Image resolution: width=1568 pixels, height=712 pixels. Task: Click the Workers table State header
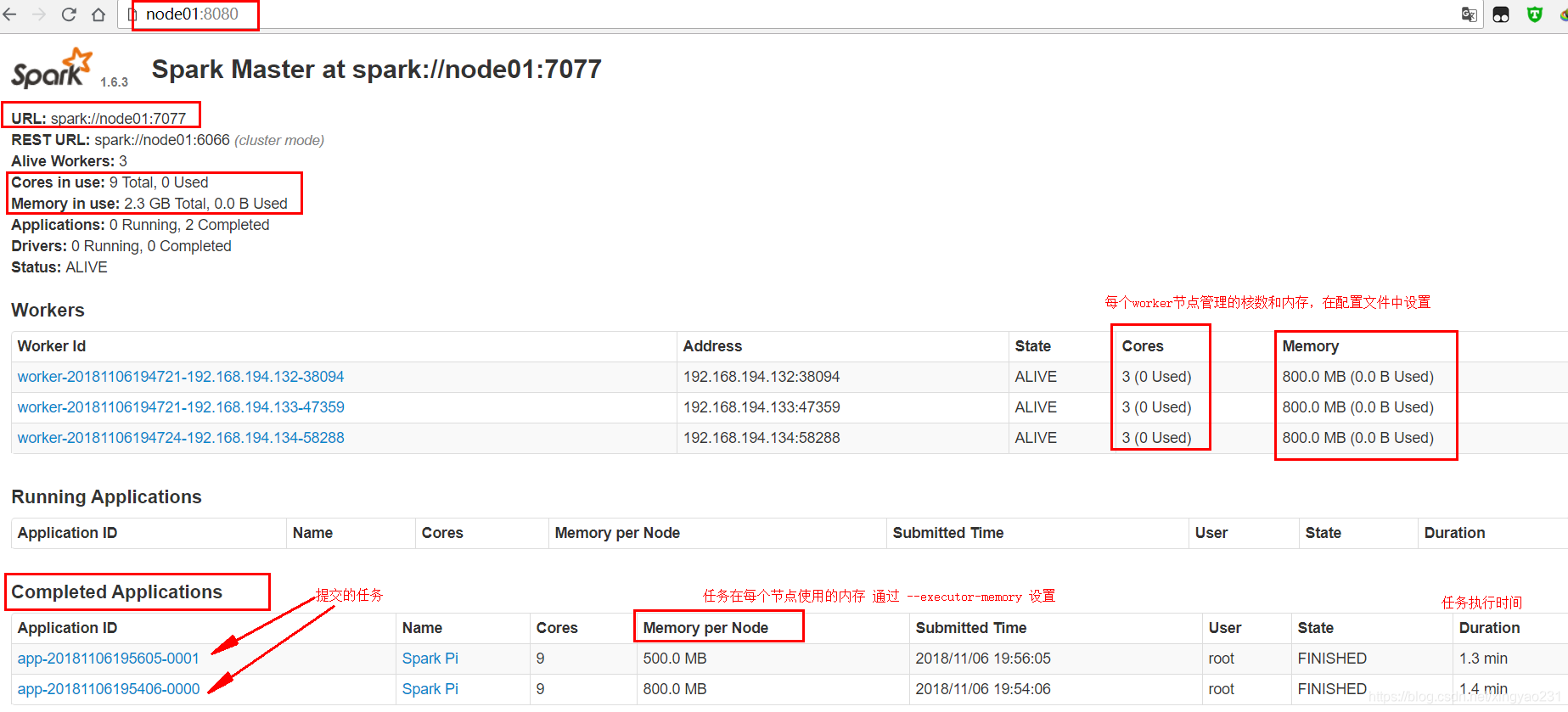click(1033, 346)
